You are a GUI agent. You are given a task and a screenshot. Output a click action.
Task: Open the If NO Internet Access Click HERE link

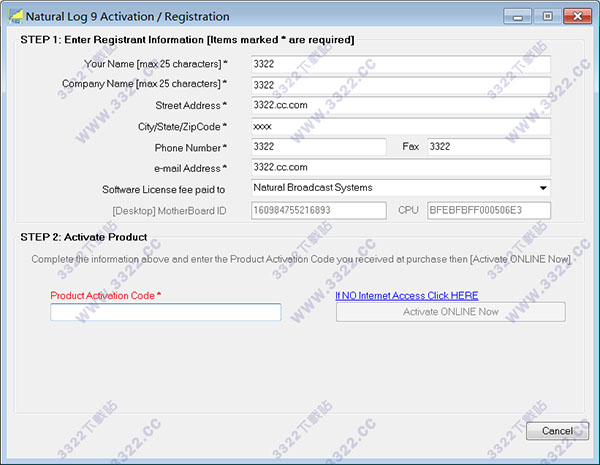click(x=407, y=295)
